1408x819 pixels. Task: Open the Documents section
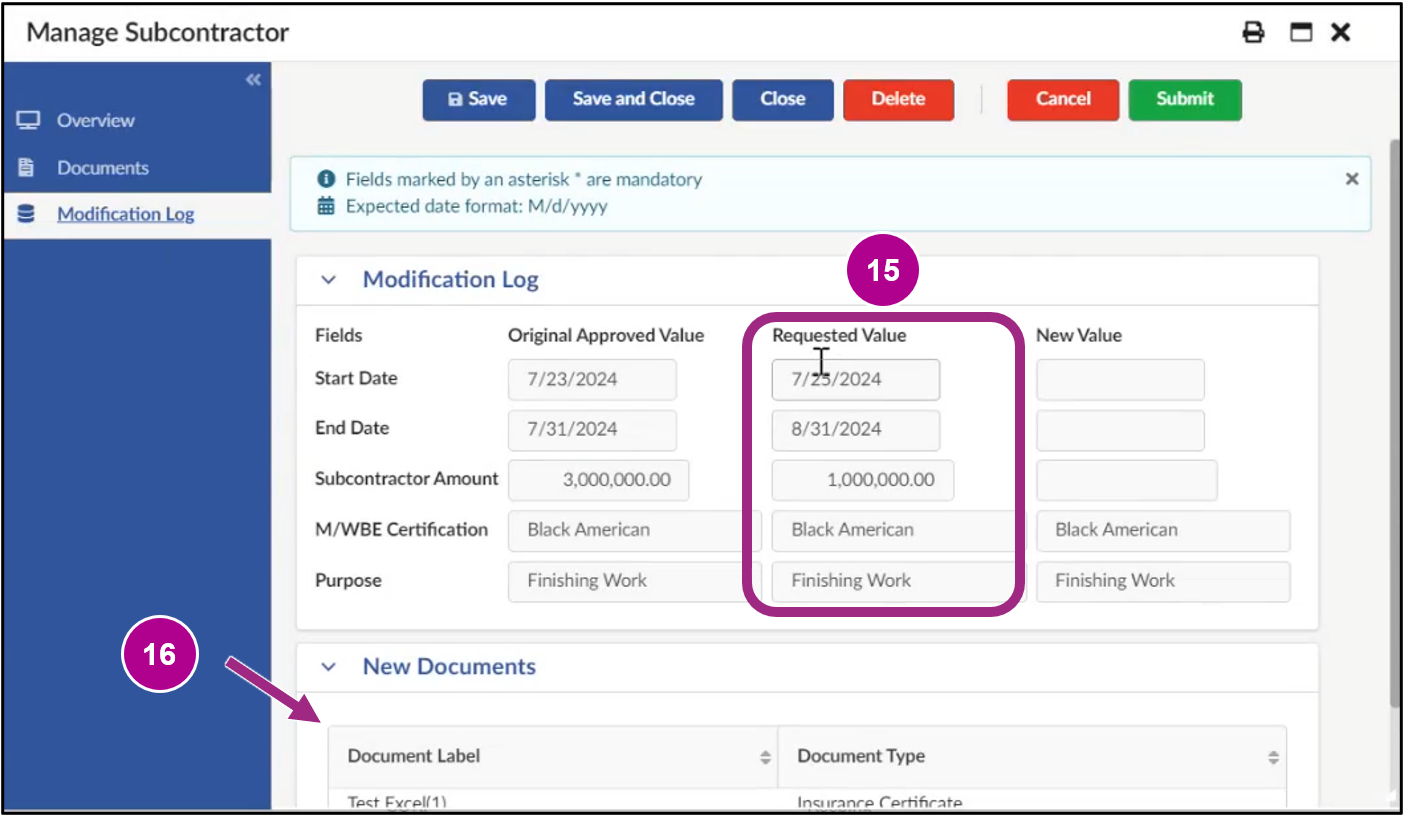pyautogui.click(x=102, y=168)
